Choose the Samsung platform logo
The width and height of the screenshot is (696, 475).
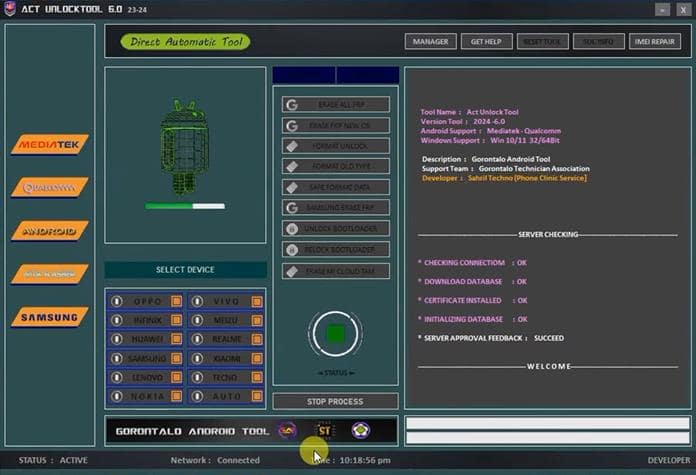pos(50,317)
